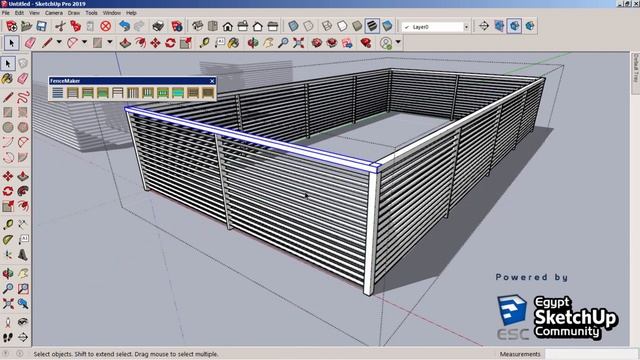Select the Circle tool
Screen dimensions: 640x360
click(8, 127)
